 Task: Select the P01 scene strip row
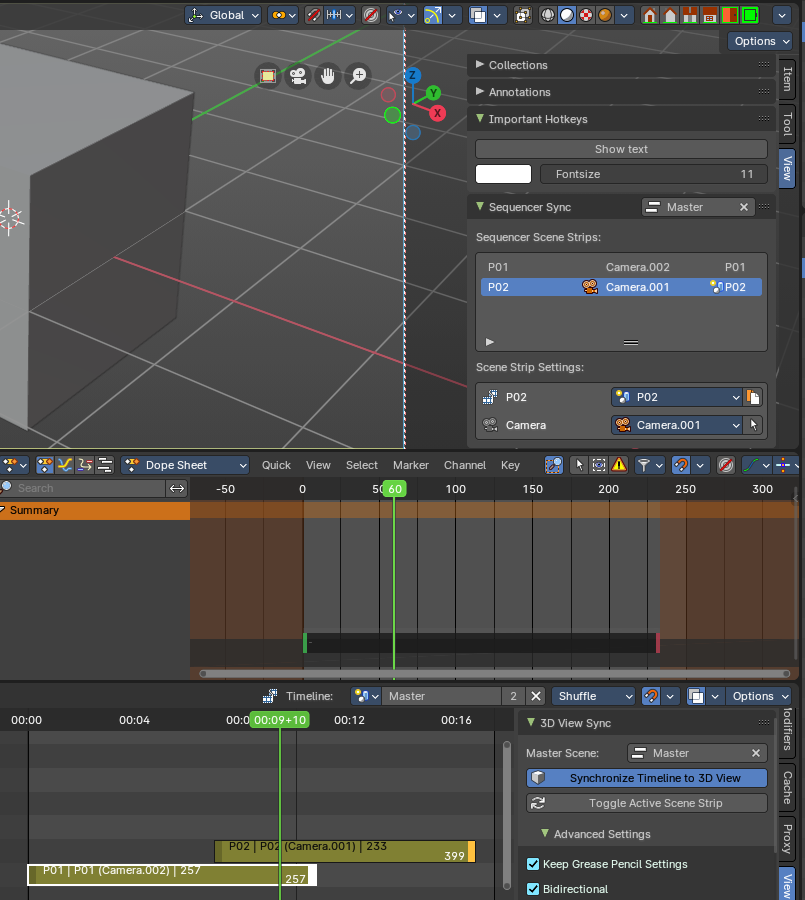coord(621,267)
